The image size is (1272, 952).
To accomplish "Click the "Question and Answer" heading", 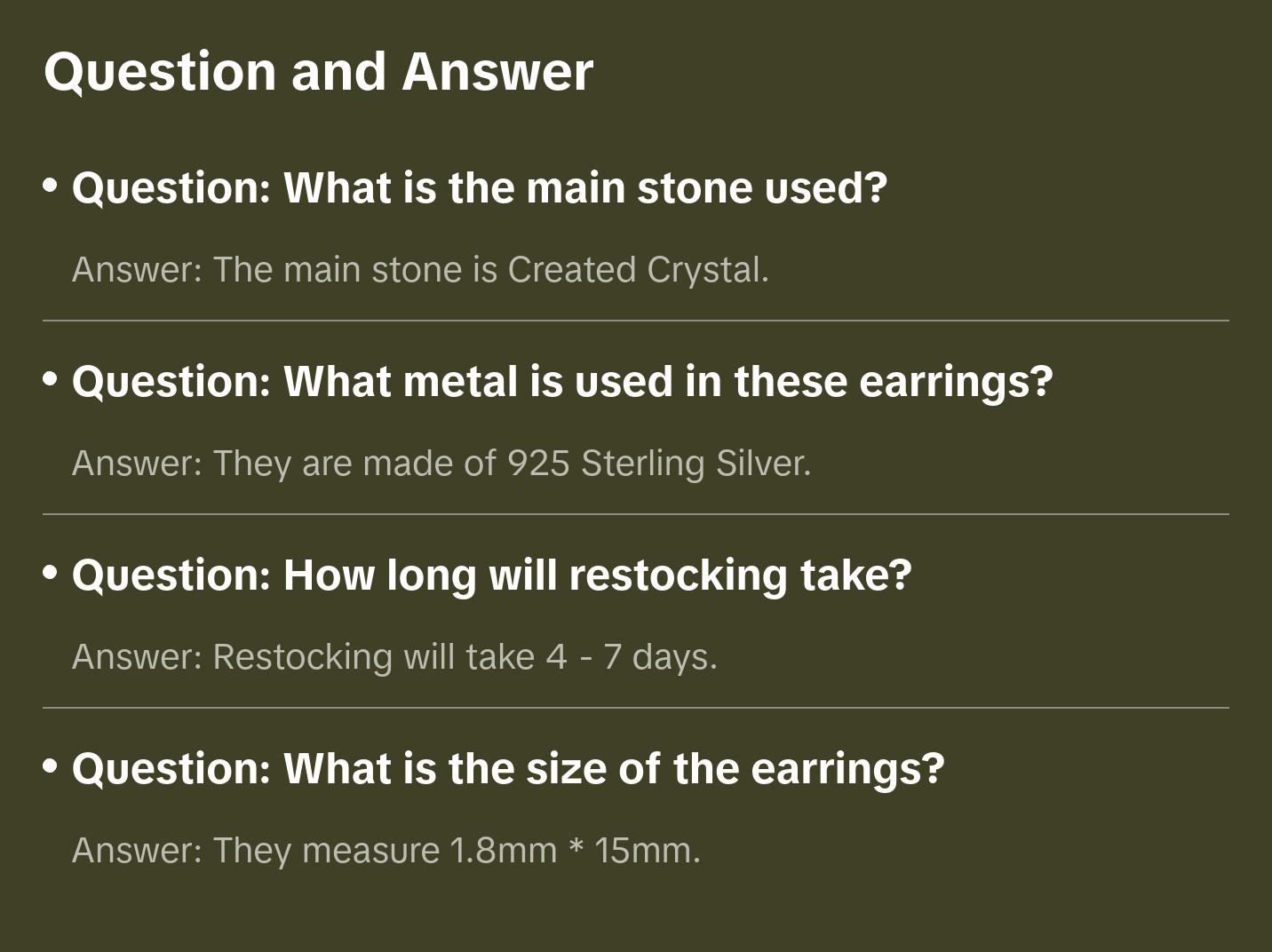I will [318, 71].
